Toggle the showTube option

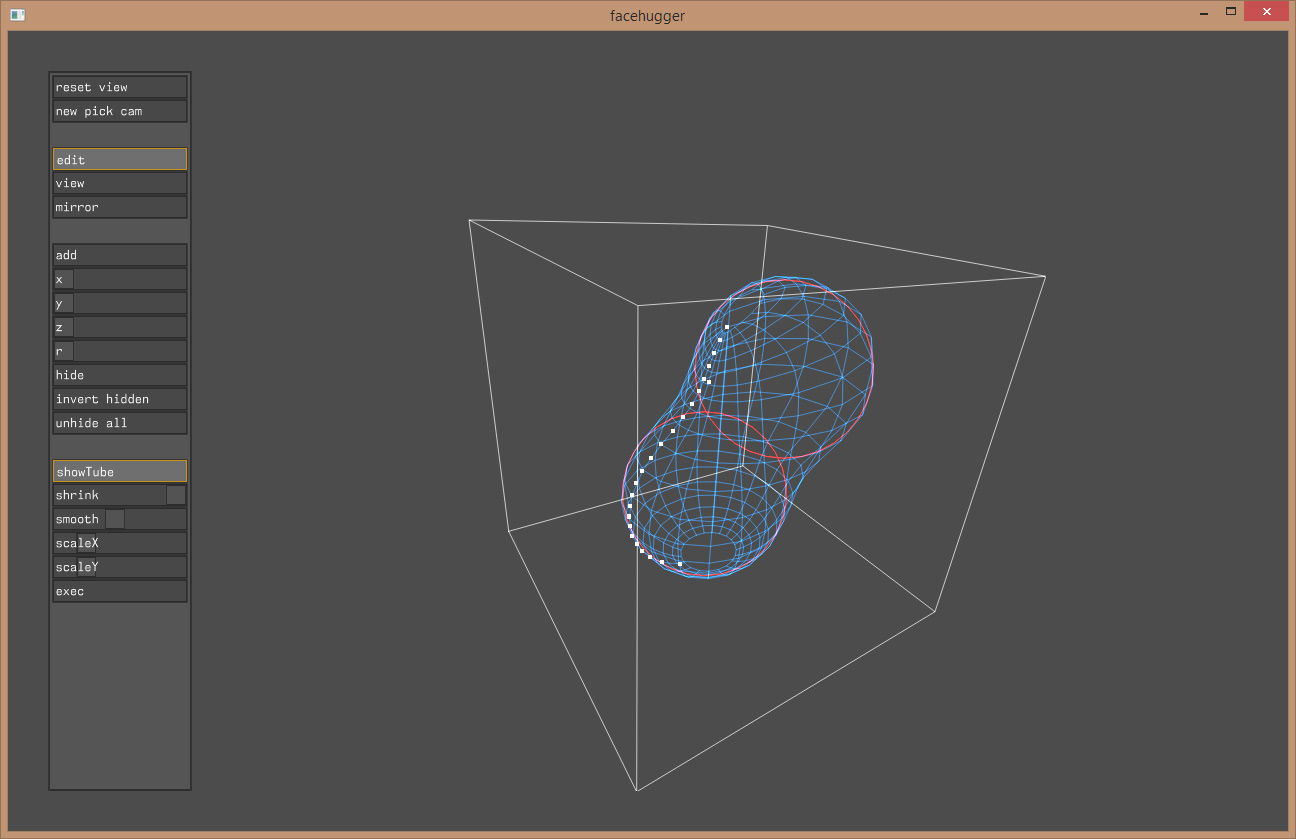tap(119, 471)
